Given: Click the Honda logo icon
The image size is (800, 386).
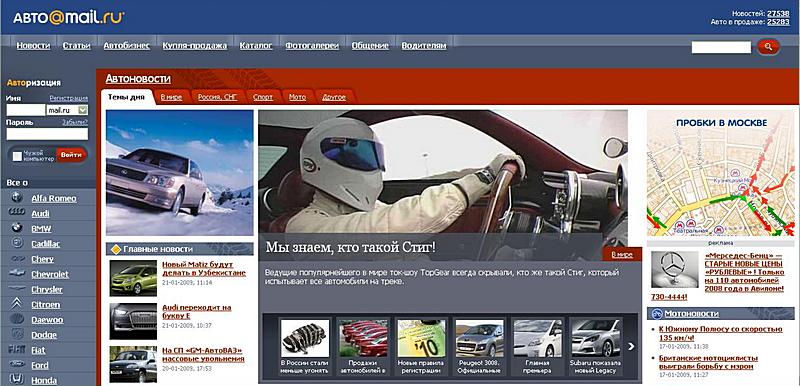Looking at the screenshot, I should tap(17, 379).
